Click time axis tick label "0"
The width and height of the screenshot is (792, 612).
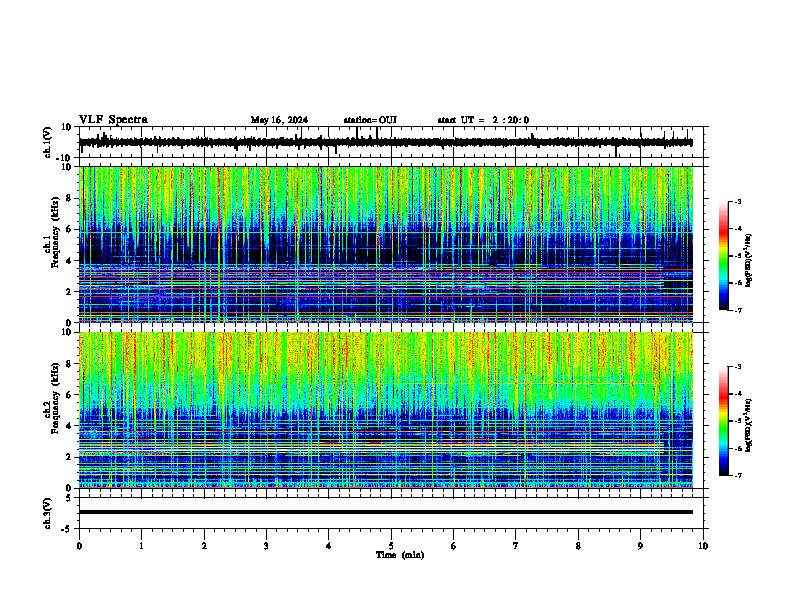pyautogui.click(x=79, y=546)
